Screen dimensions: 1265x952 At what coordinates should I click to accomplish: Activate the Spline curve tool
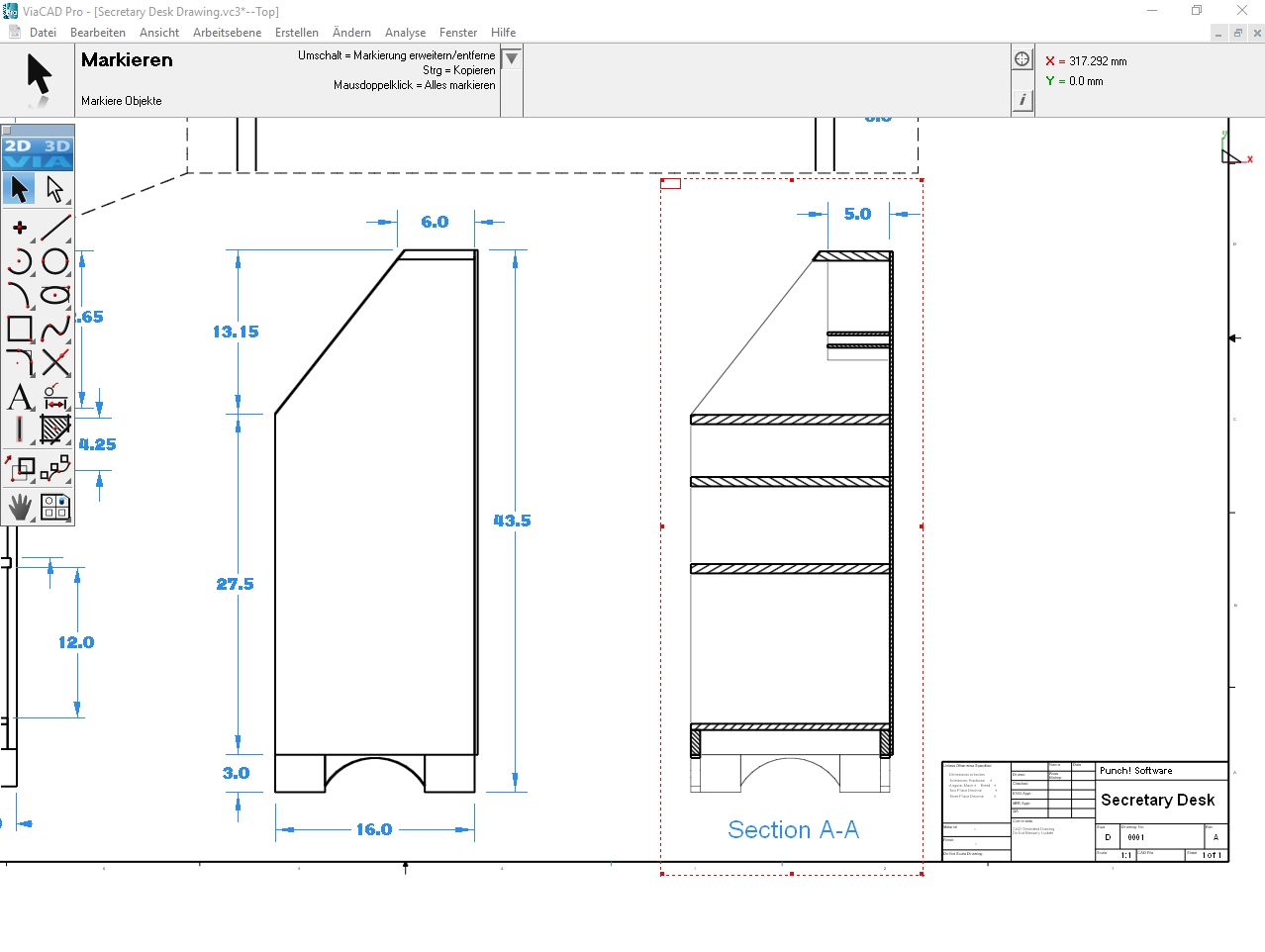point(55,331)
